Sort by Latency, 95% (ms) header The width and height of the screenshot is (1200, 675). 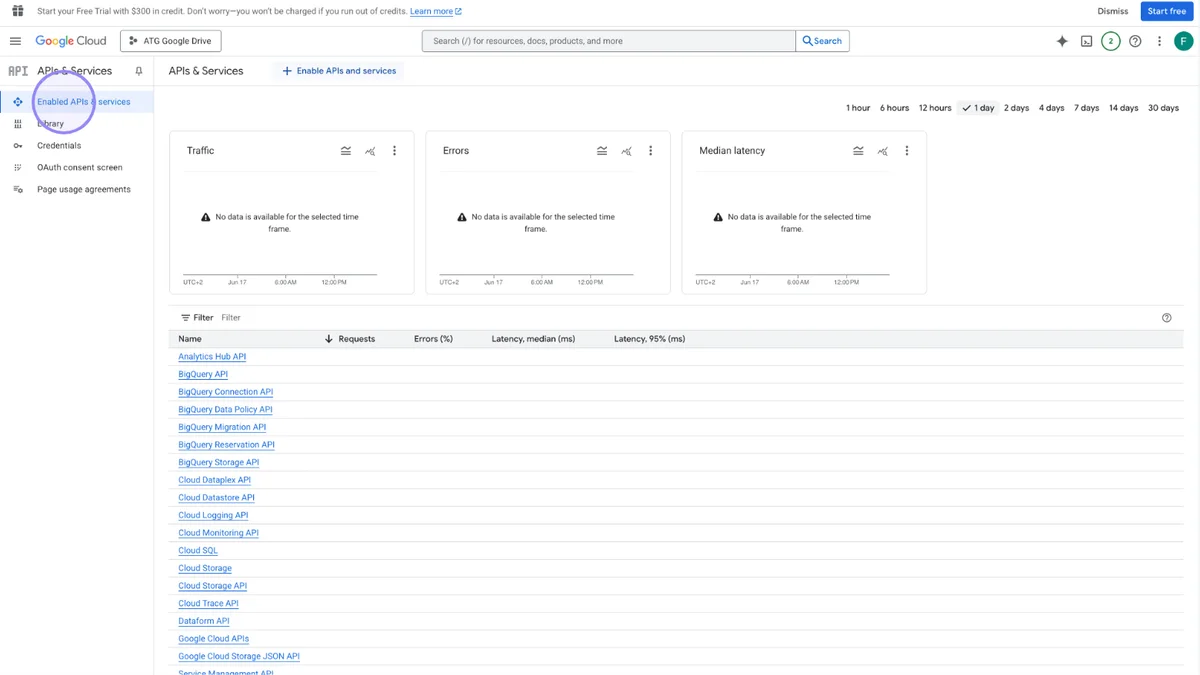[650, 339]
